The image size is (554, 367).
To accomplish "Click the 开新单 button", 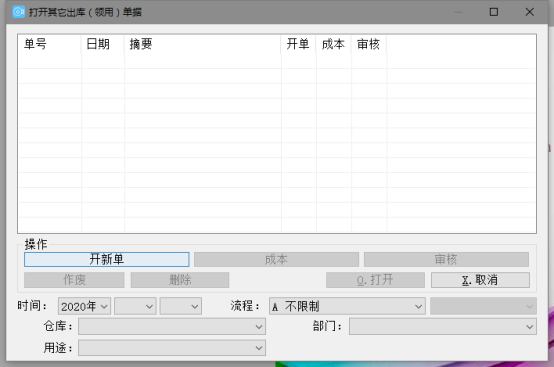I will coord(107,259).
